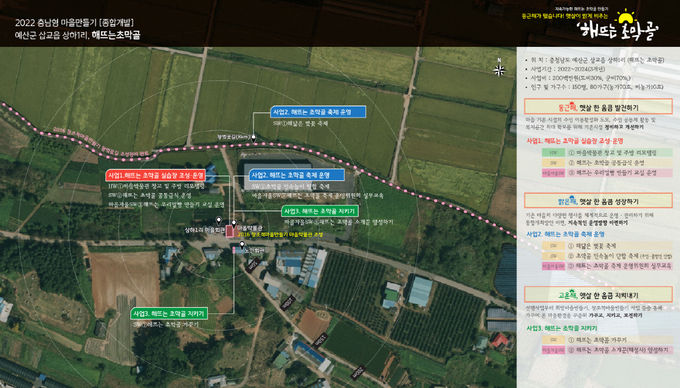Screen dimensions: 680x388
Task: Click the red 마을박물관 building marker
Action: pos(229,231)
